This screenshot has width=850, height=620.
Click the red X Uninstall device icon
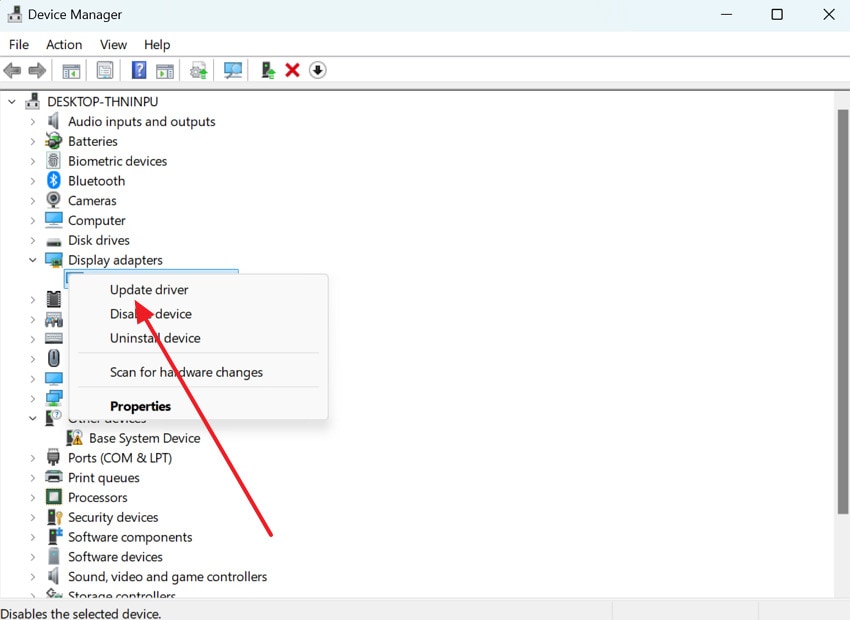(x=292, y=70)
